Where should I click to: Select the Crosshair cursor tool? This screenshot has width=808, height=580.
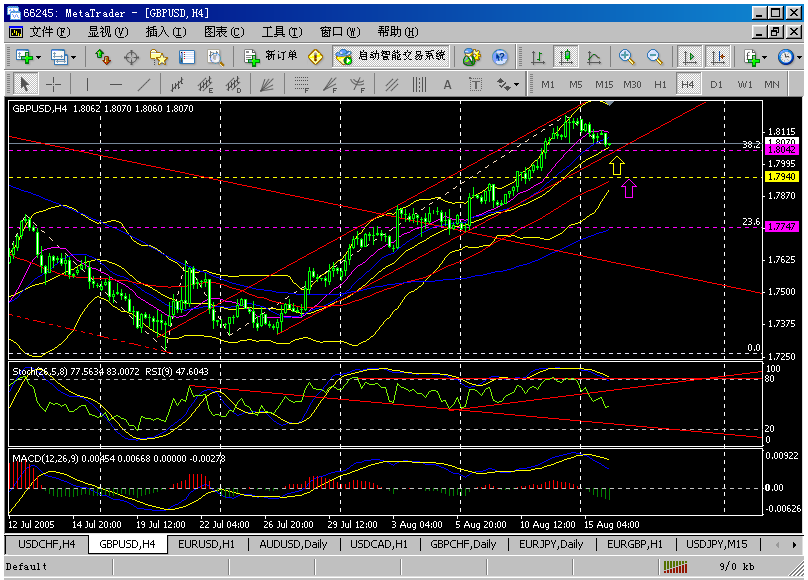53,84
